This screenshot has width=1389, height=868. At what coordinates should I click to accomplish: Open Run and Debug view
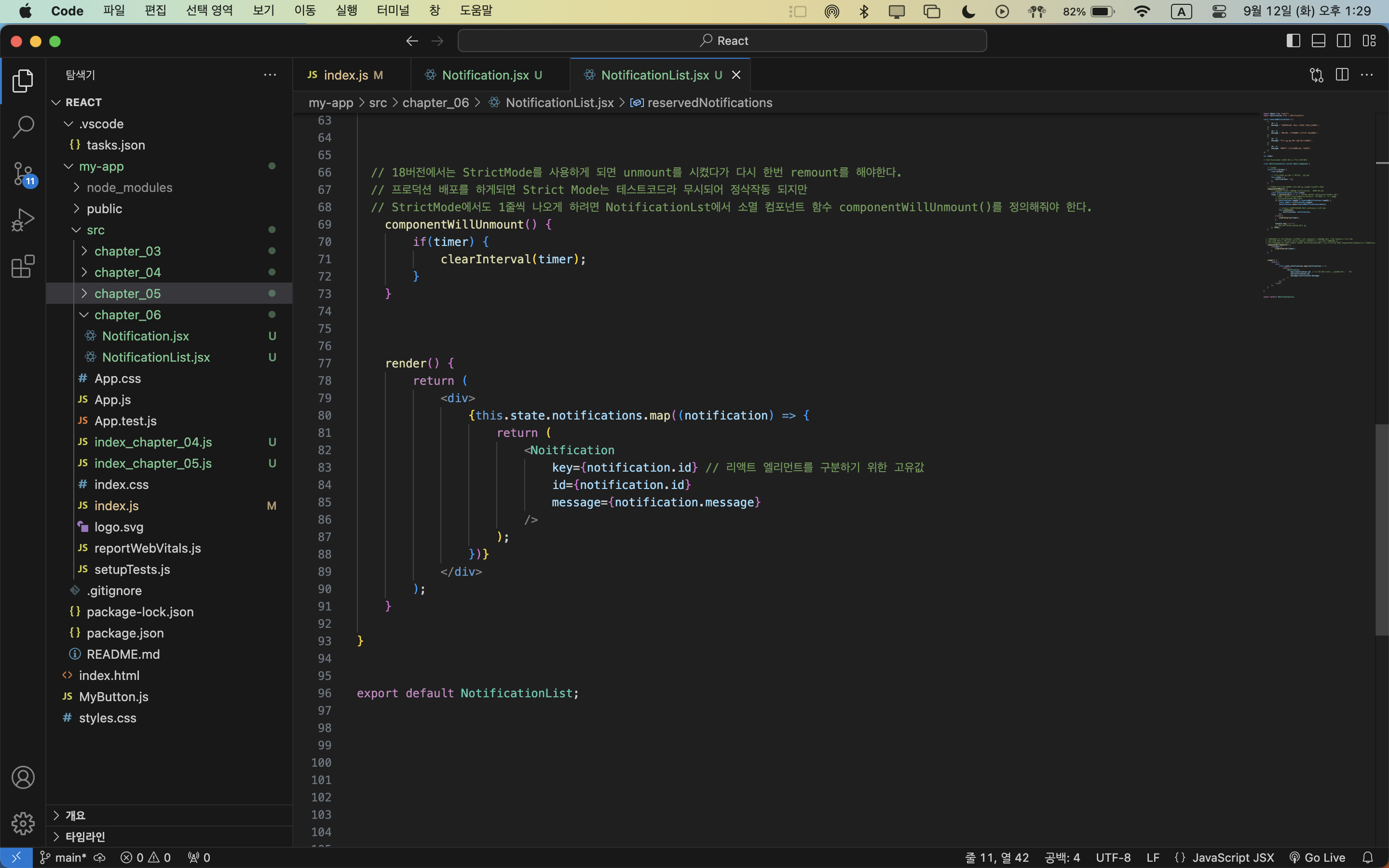point(23,219)
